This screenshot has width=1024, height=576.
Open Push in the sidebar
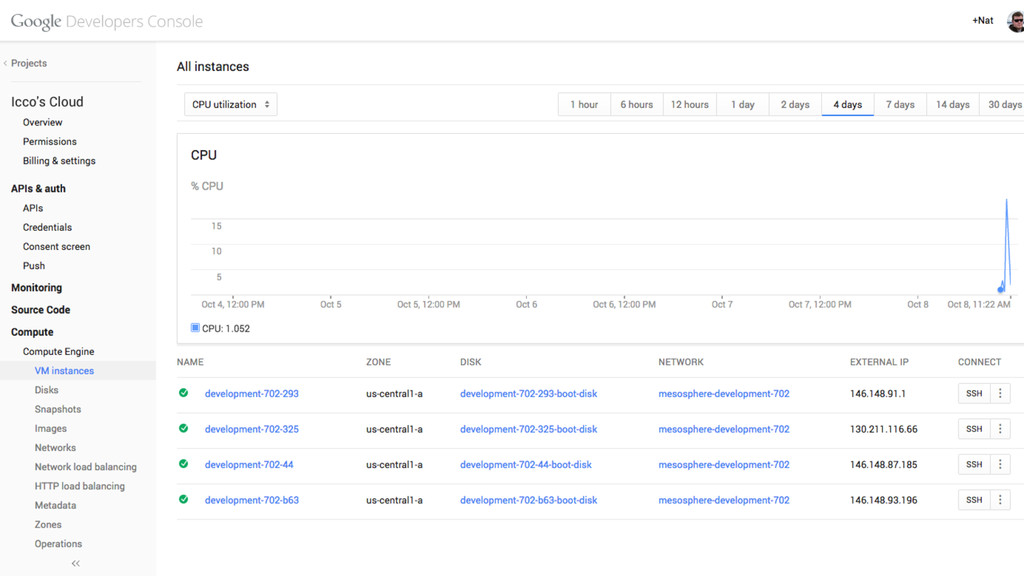pos(34,266)
